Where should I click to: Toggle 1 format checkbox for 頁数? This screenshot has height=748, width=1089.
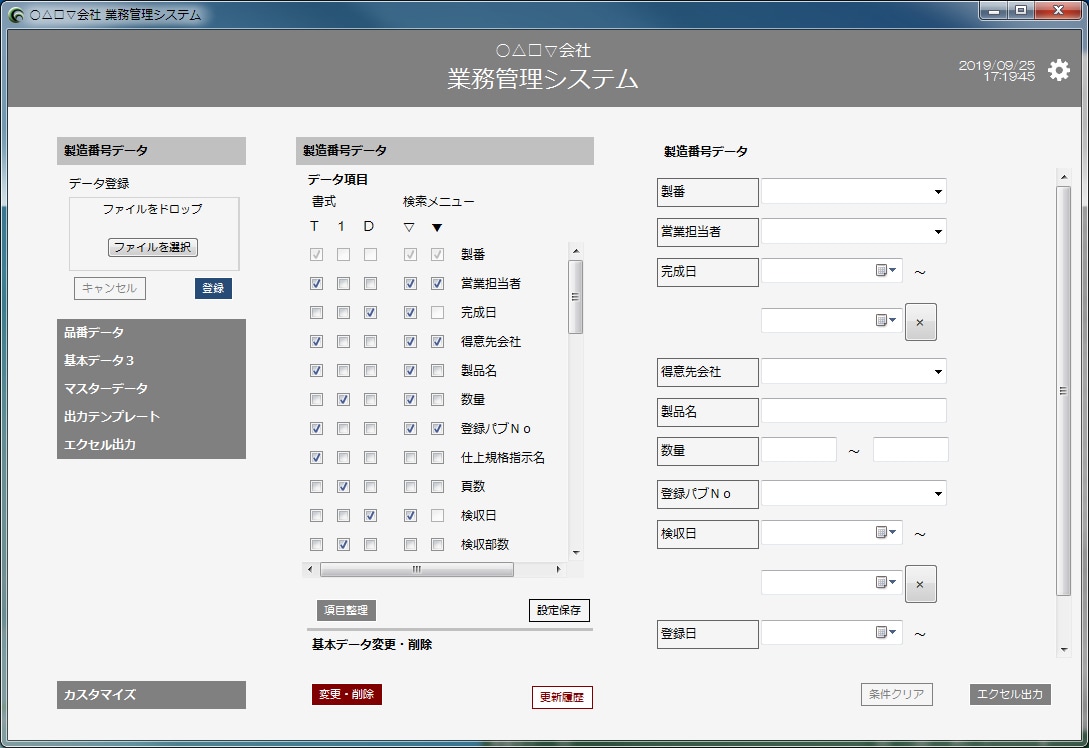[343, 487]
